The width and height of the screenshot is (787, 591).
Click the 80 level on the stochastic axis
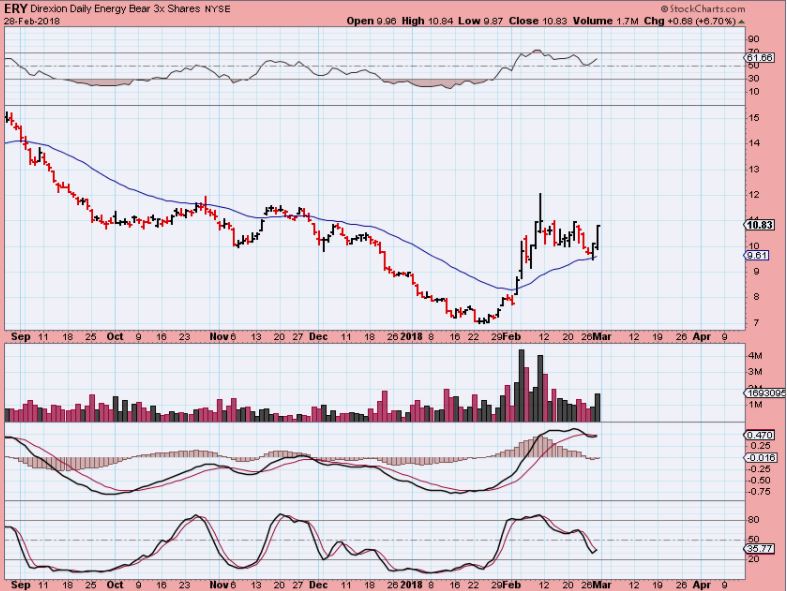[753, 520]
